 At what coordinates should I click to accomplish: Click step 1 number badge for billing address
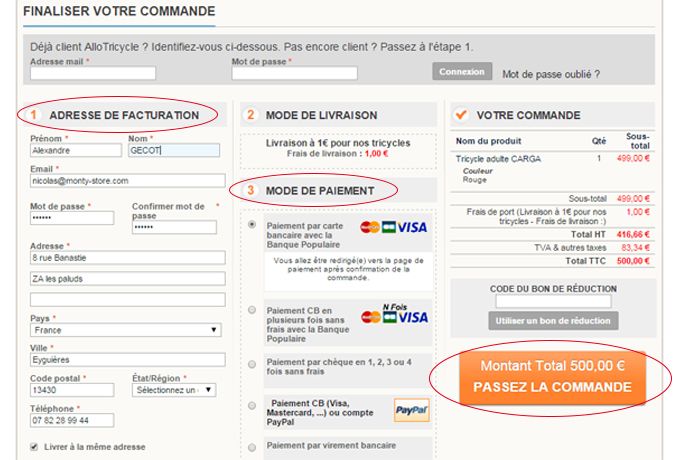point(33,115)
